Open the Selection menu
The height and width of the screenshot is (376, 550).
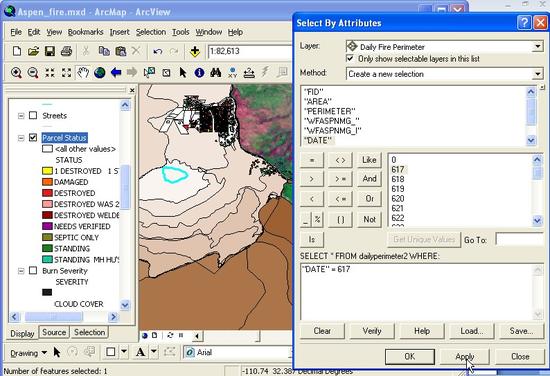[151, 32]
